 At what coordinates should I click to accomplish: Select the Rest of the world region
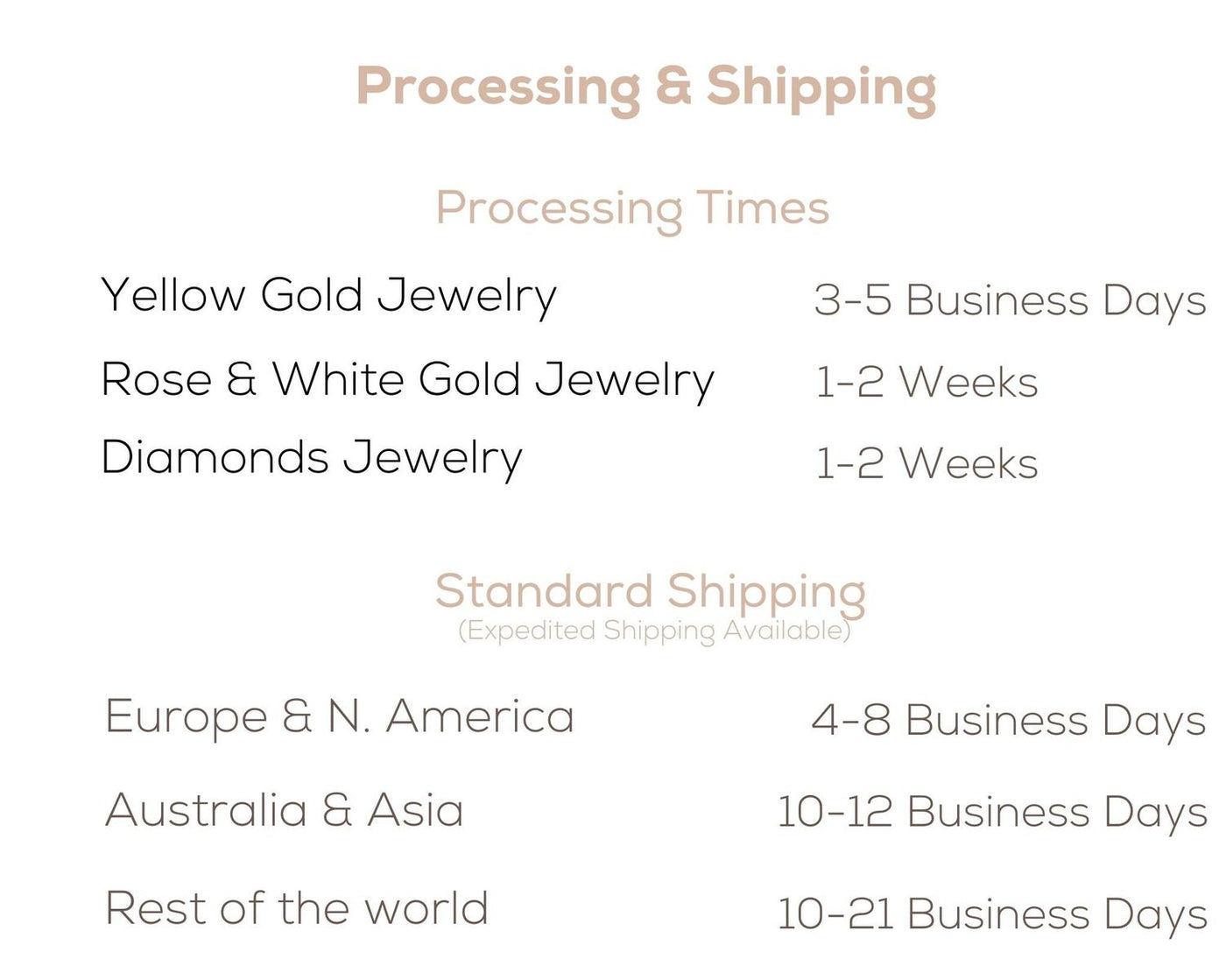[296, 908]
